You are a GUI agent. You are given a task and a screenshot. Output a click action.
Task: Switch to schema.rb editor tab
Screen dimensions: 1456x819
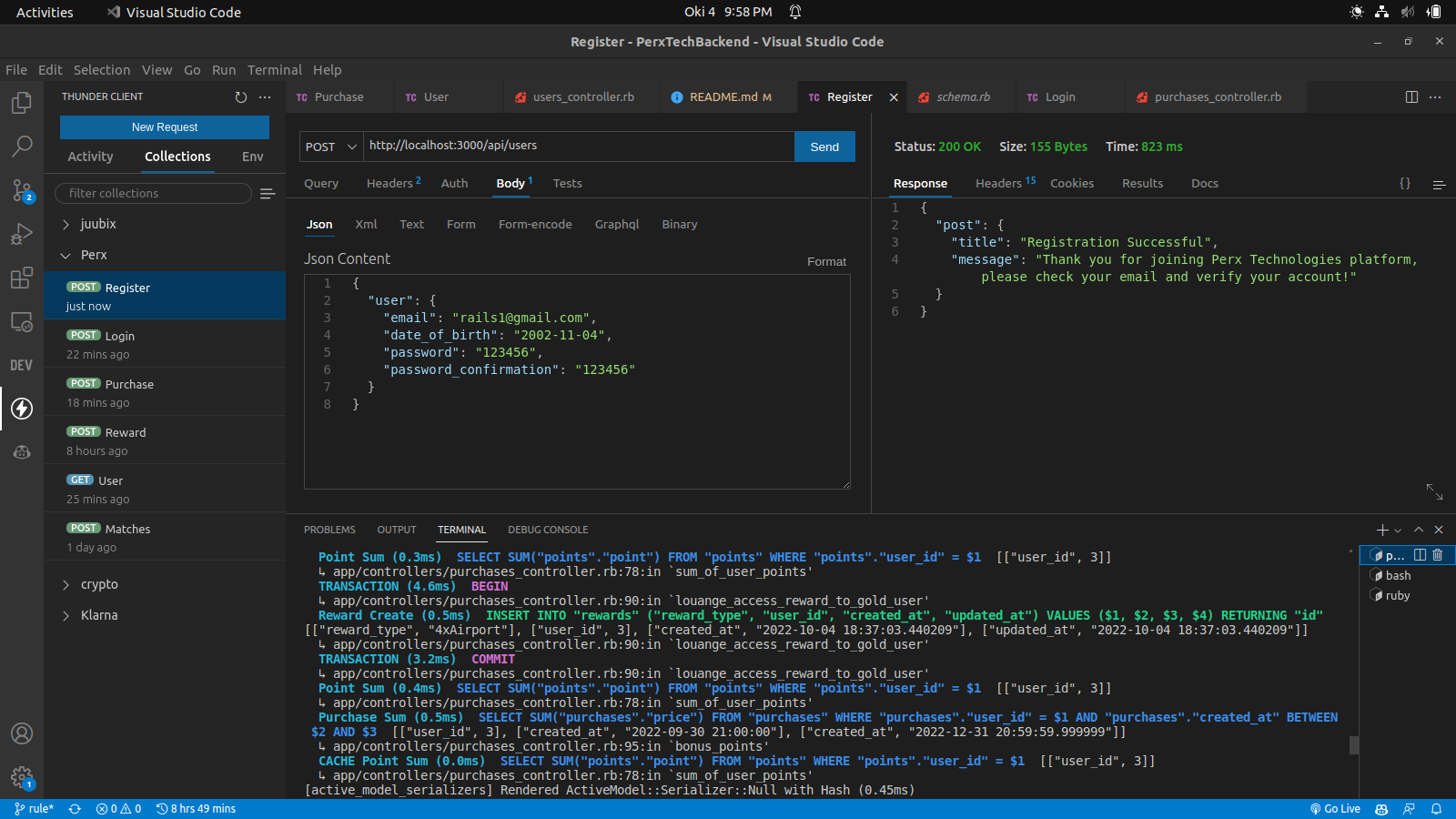click(x=962, y=96)
